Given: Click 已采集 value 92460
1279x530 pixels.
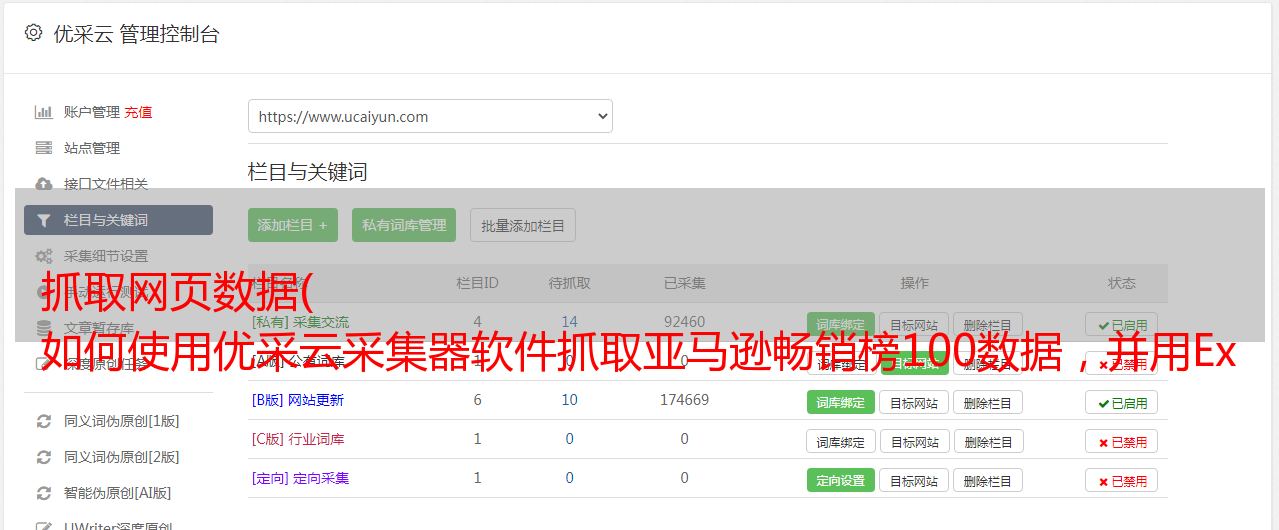Looking at the screenshot, I should tap(684, 322).
